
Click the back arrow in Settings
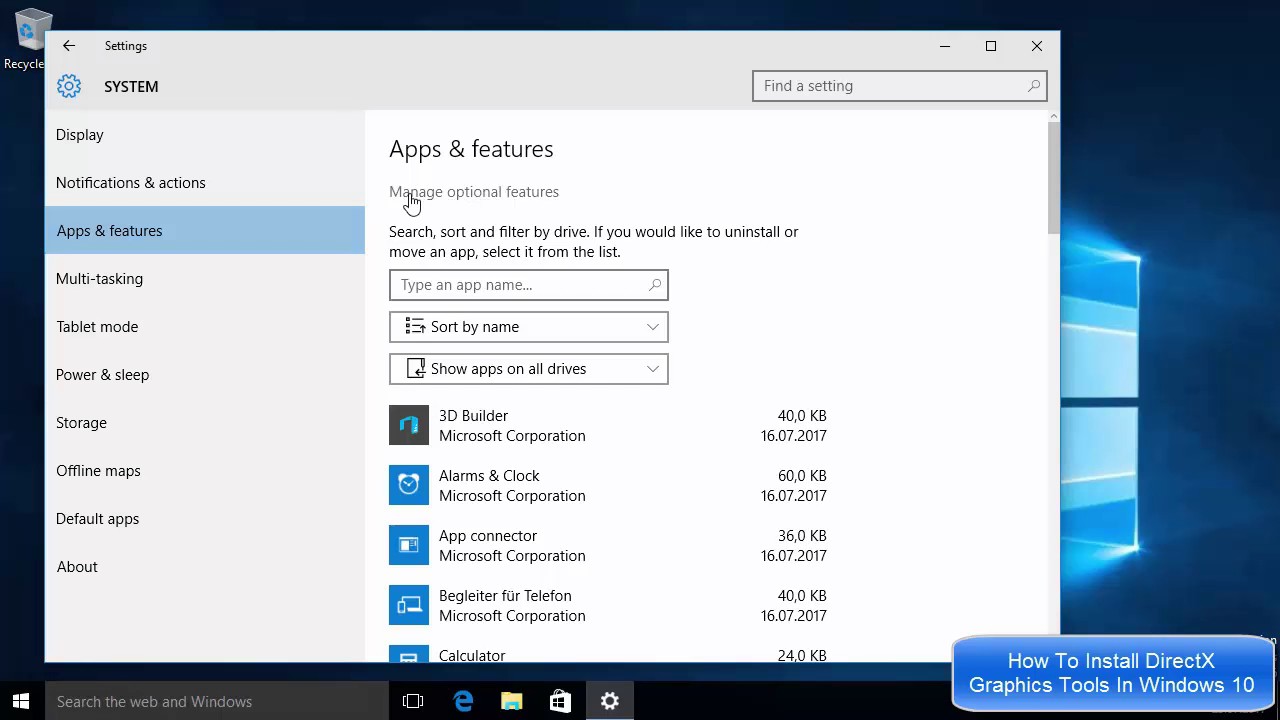point(68,46)
